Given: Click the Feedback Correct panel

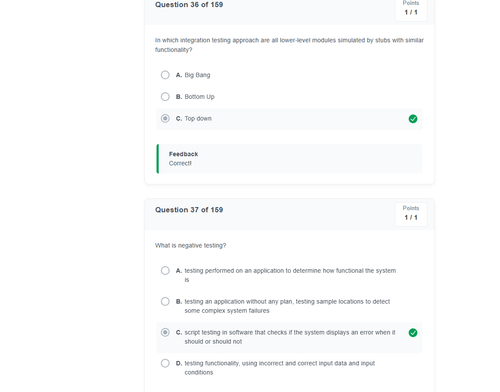Looking at the screenshot, I should (289, 159).
